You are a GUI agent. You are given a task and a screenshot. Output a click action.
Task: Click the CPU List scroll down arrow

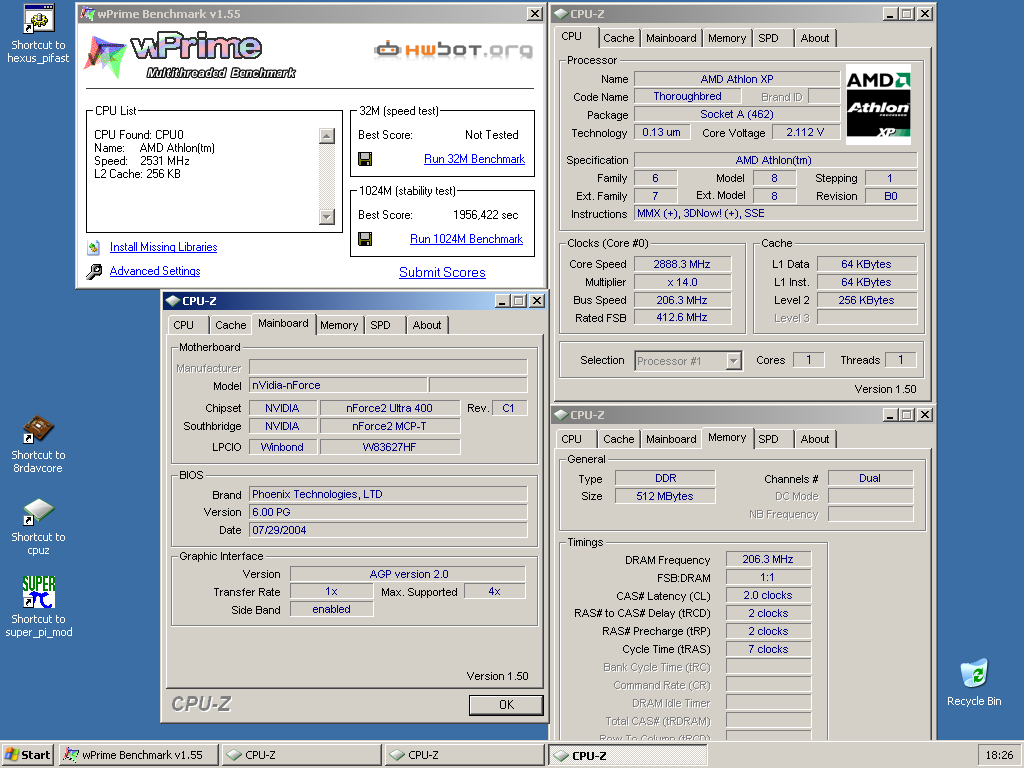tap(327, 217)
